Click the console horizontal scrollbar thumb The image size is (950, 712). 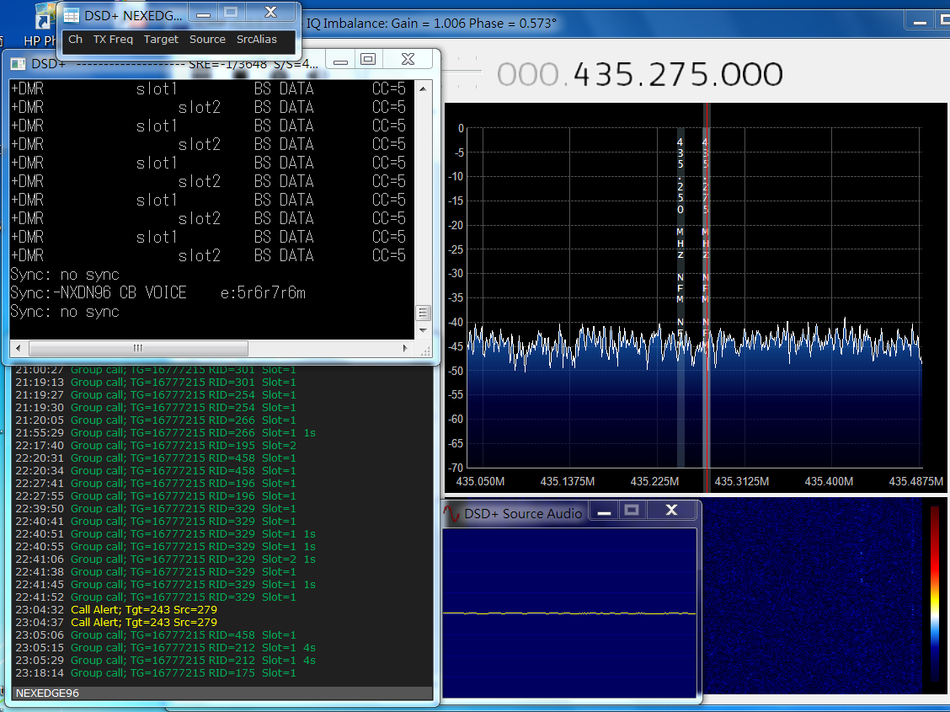point(138,348)
